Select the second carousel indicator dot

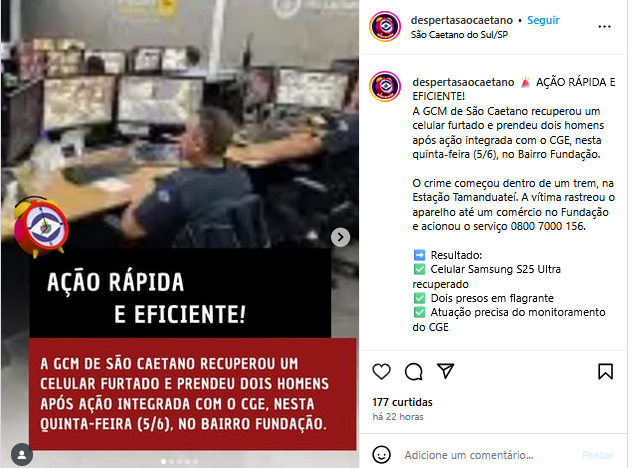(x=171, y=462)
